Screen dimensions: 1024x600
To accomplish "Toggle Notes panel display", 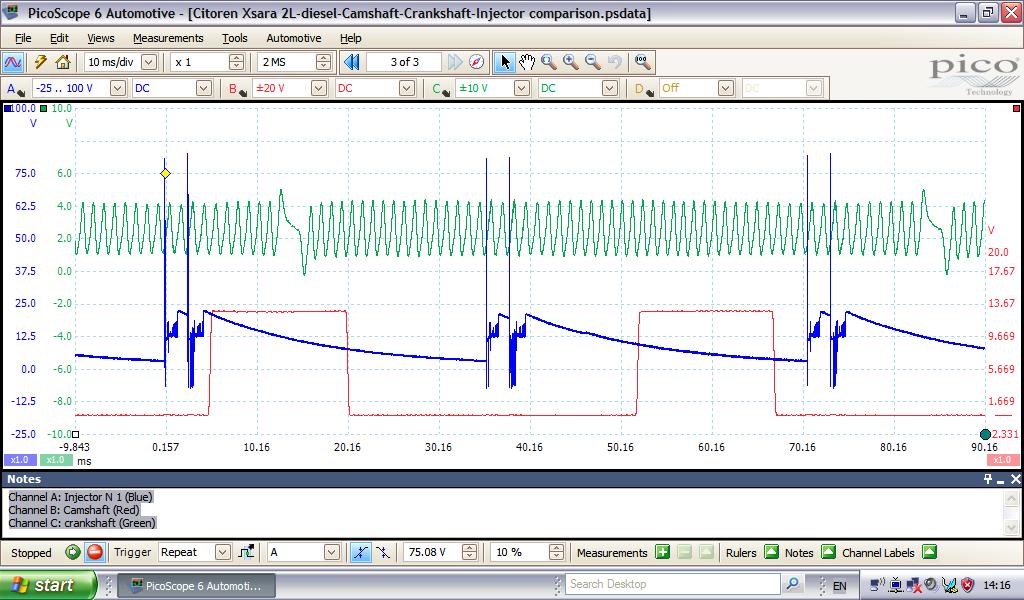I will point(828,552).
